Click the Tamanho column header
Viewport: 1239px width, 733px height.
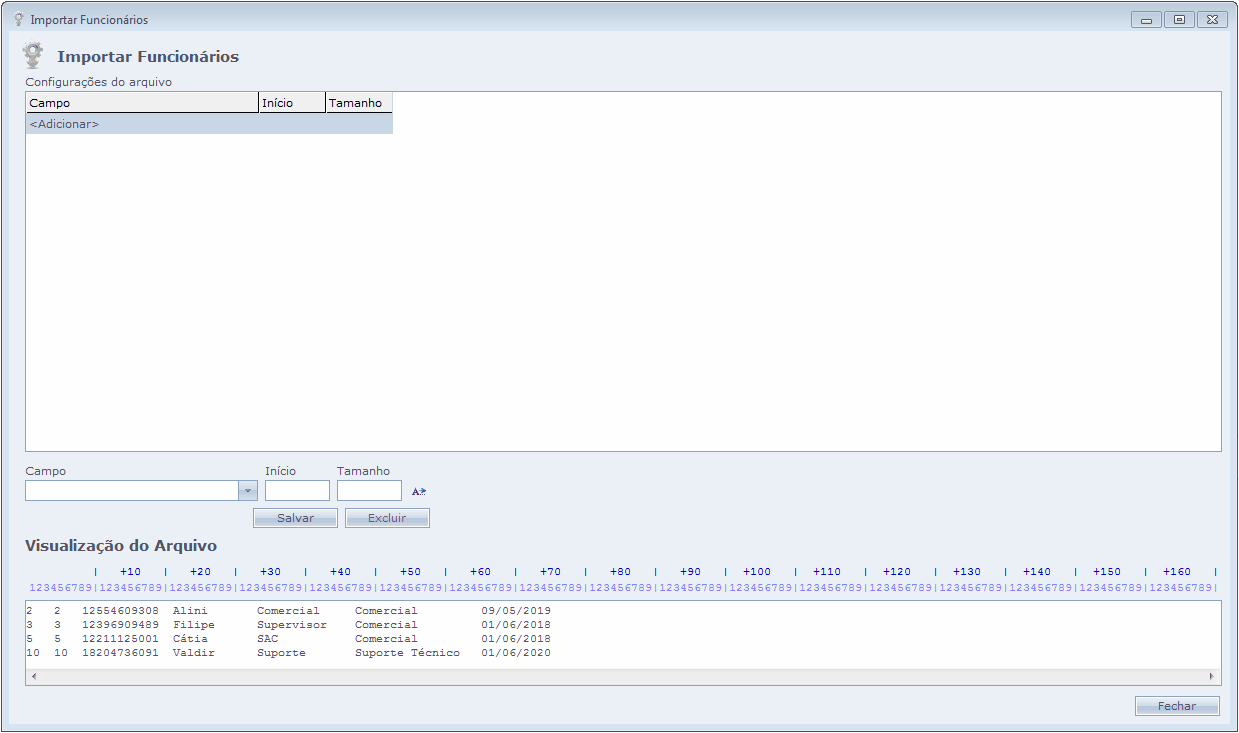pyautogui.click(x=359, y=103)
